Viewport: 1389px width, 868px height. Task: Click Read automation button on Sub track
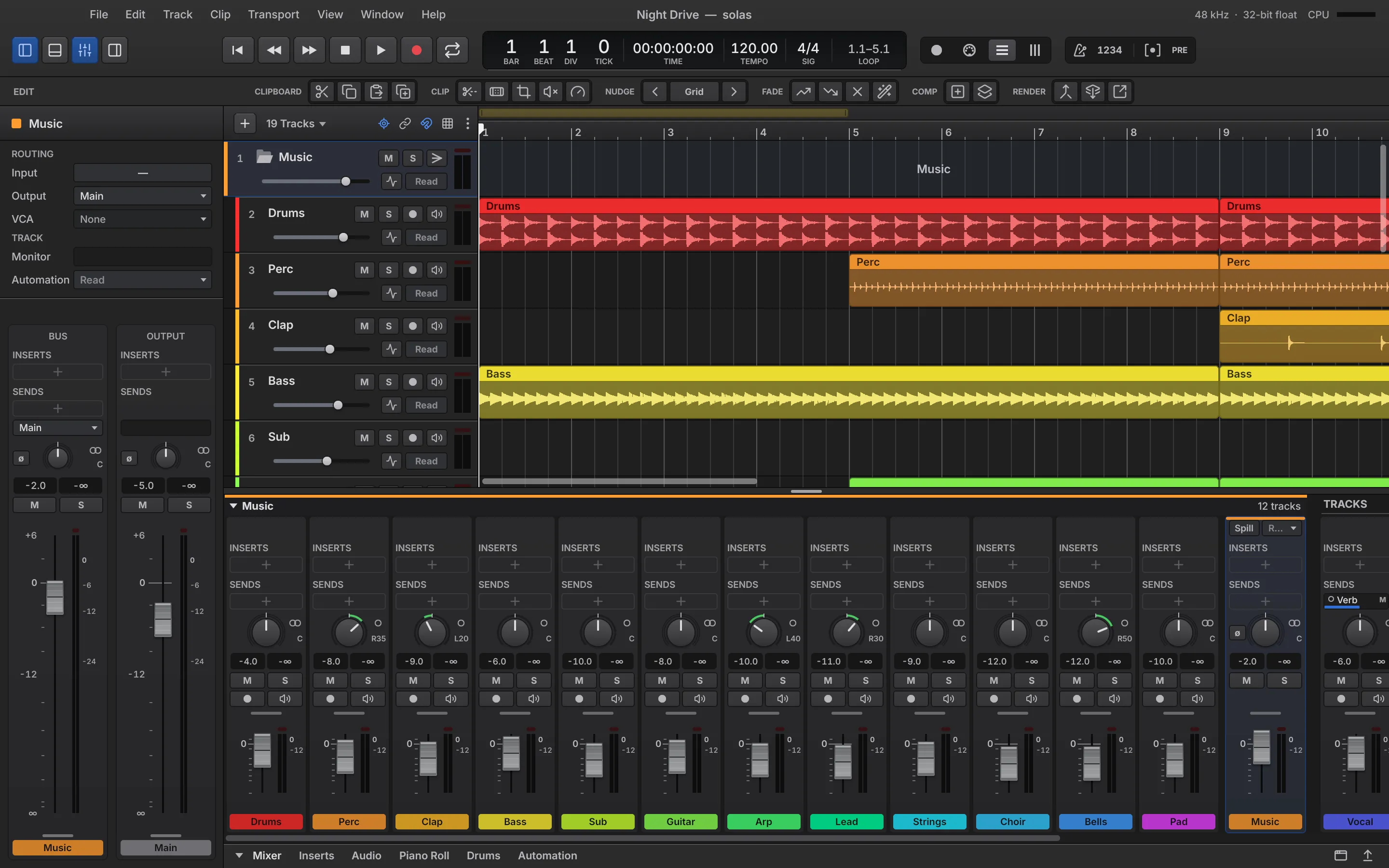[426, 461]
